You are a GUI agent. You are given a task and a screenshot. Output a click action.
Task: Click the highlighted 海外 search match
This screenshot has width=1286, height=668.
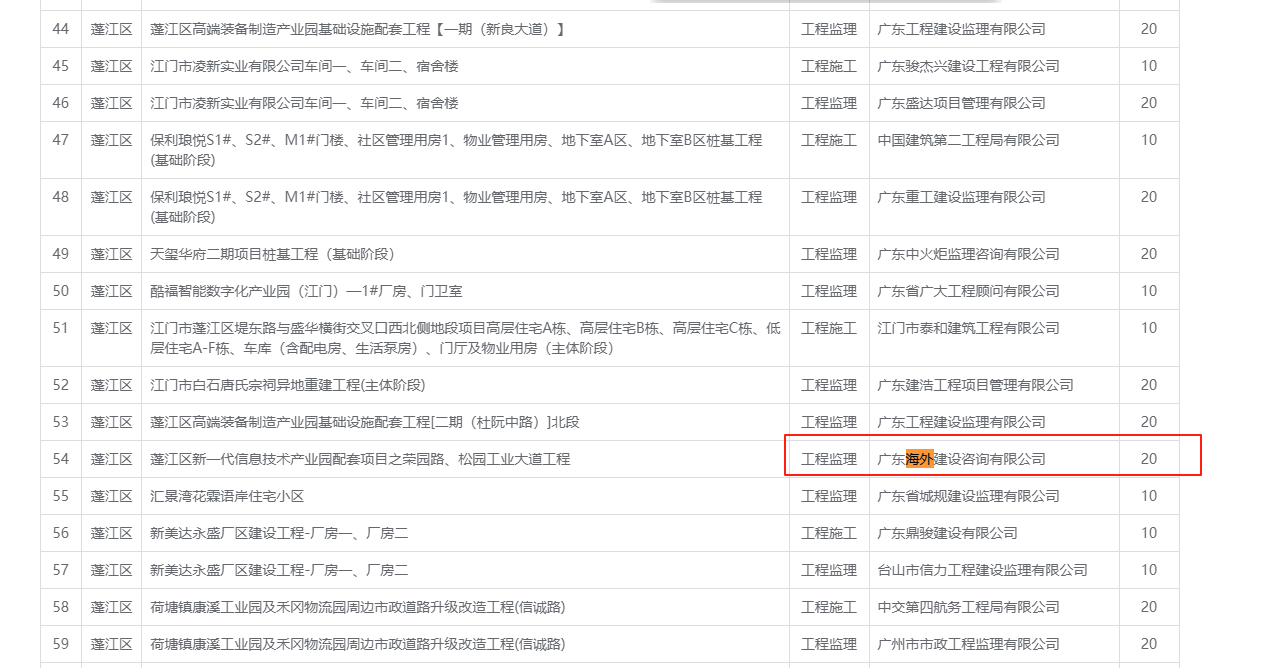pyautogui.click(x=919, y=459)
